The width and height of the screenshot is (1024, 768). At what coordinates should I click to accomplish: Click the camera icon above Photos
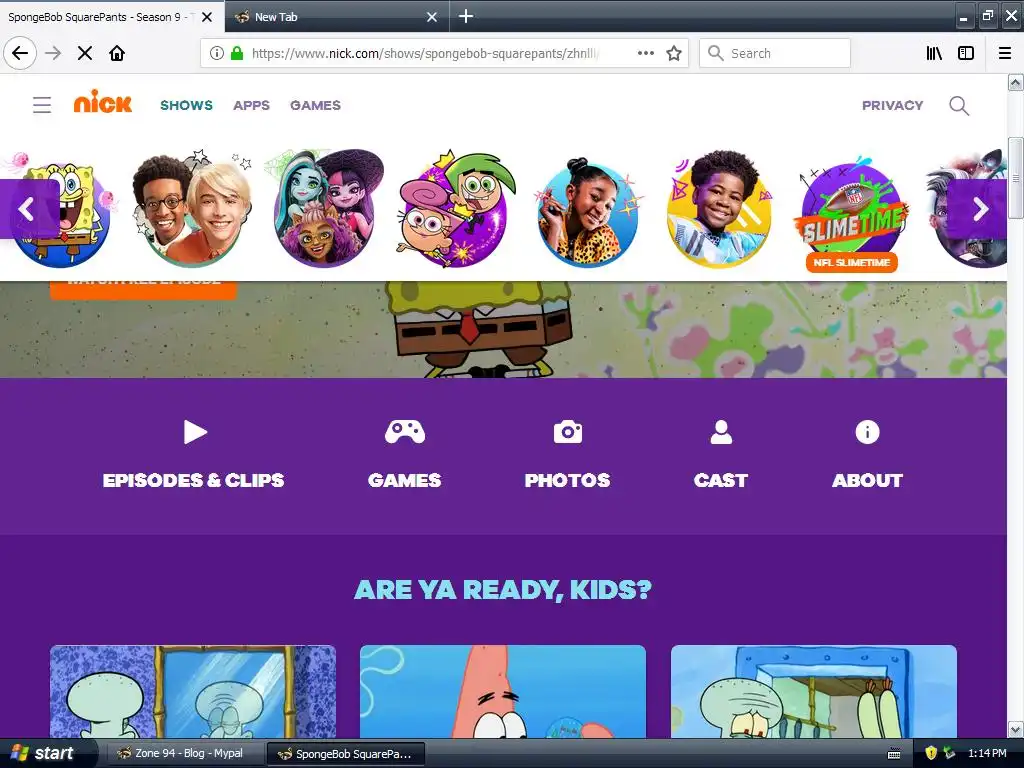pos(568,432)
